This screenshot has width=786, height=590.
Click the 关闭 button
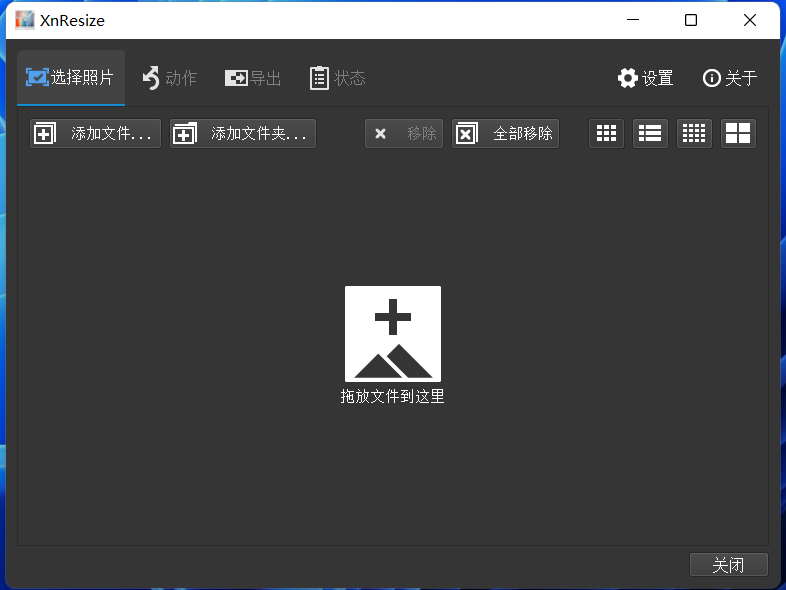tap(728, 565)
